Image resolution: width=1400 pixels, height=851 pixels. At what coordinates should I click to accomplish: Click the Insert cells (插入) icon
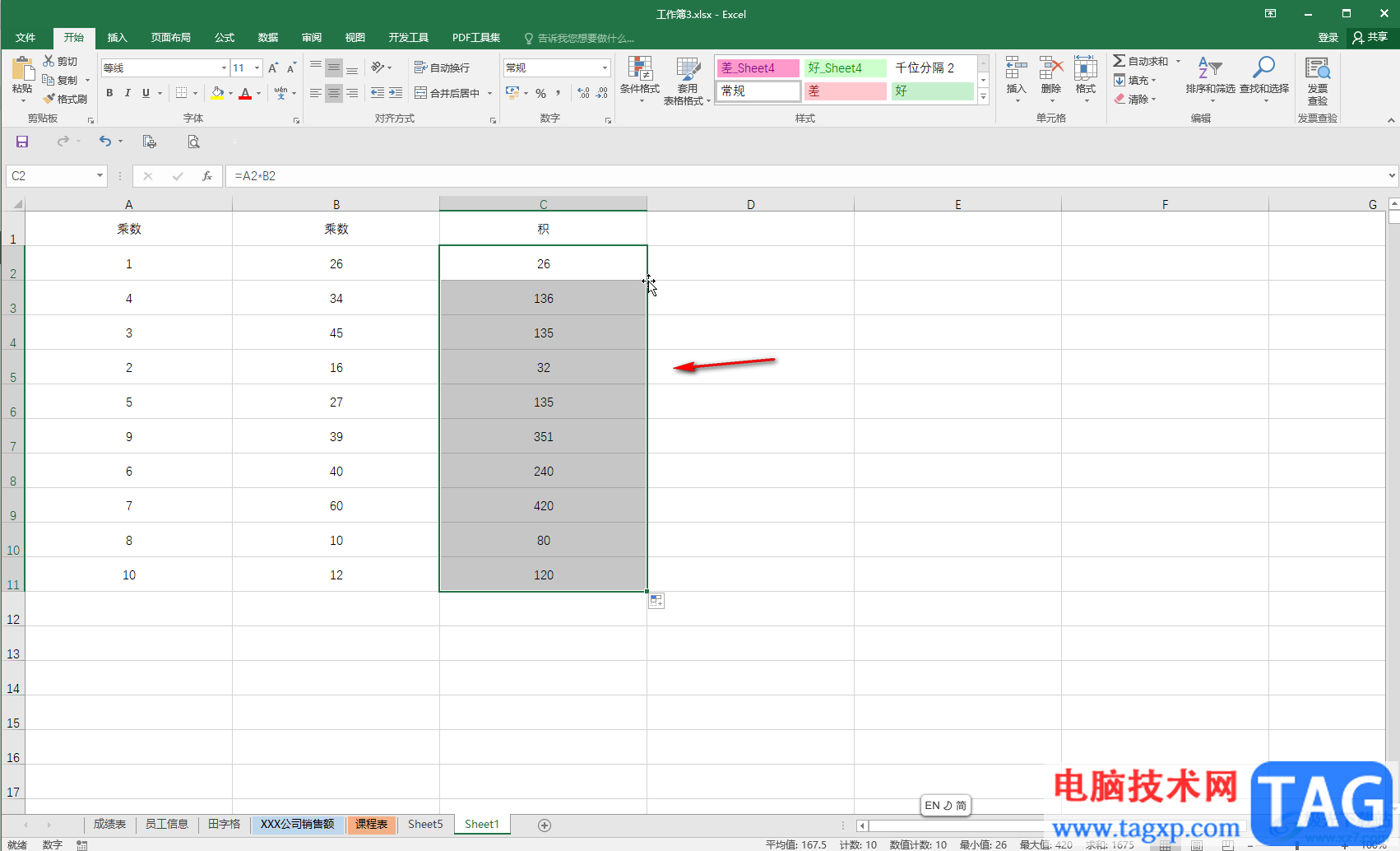tap(1017, 79)
